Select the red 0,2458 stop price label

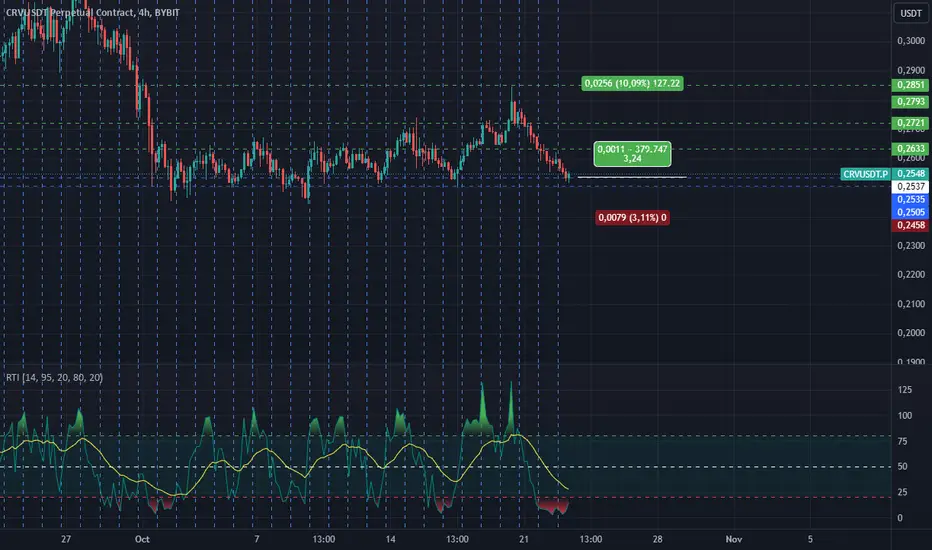point(911,225)
